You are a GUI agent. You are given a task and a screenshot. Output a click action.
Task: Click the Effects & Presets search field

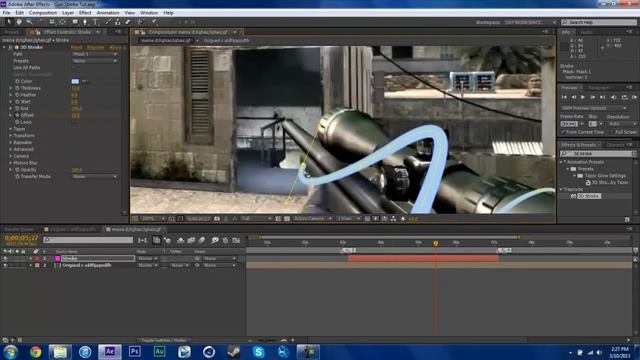point(598,154)
